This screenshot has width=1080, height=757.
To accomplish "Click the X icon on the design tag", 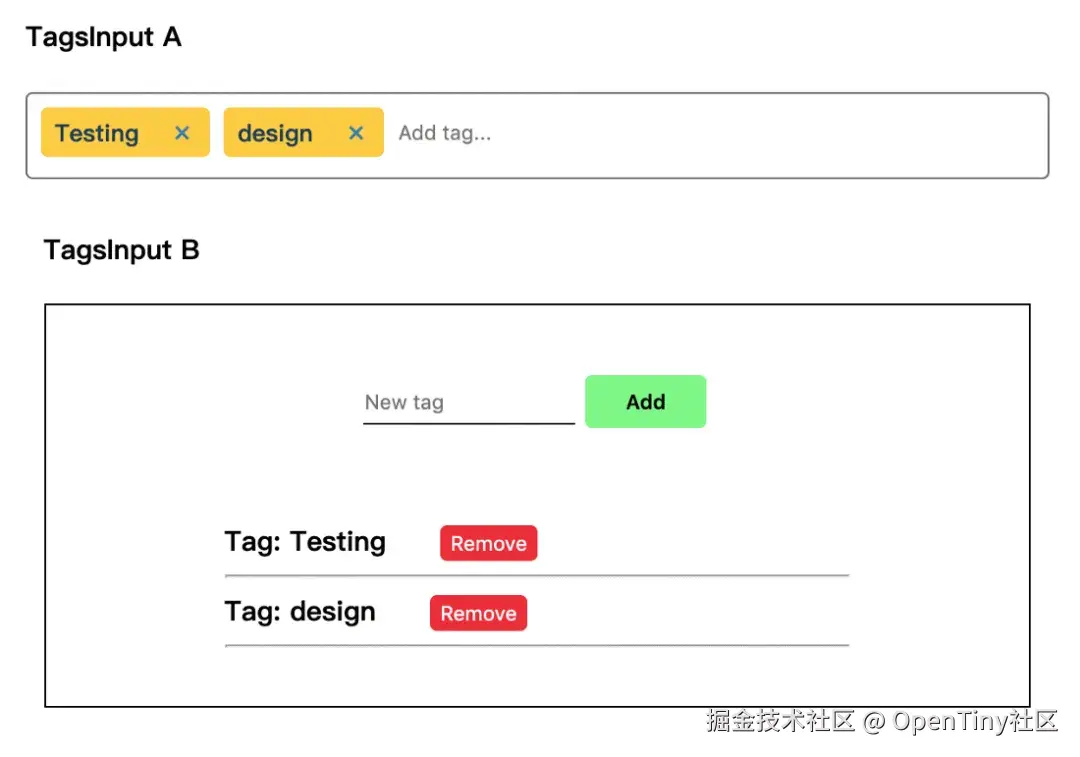I will tap(356, 133).
